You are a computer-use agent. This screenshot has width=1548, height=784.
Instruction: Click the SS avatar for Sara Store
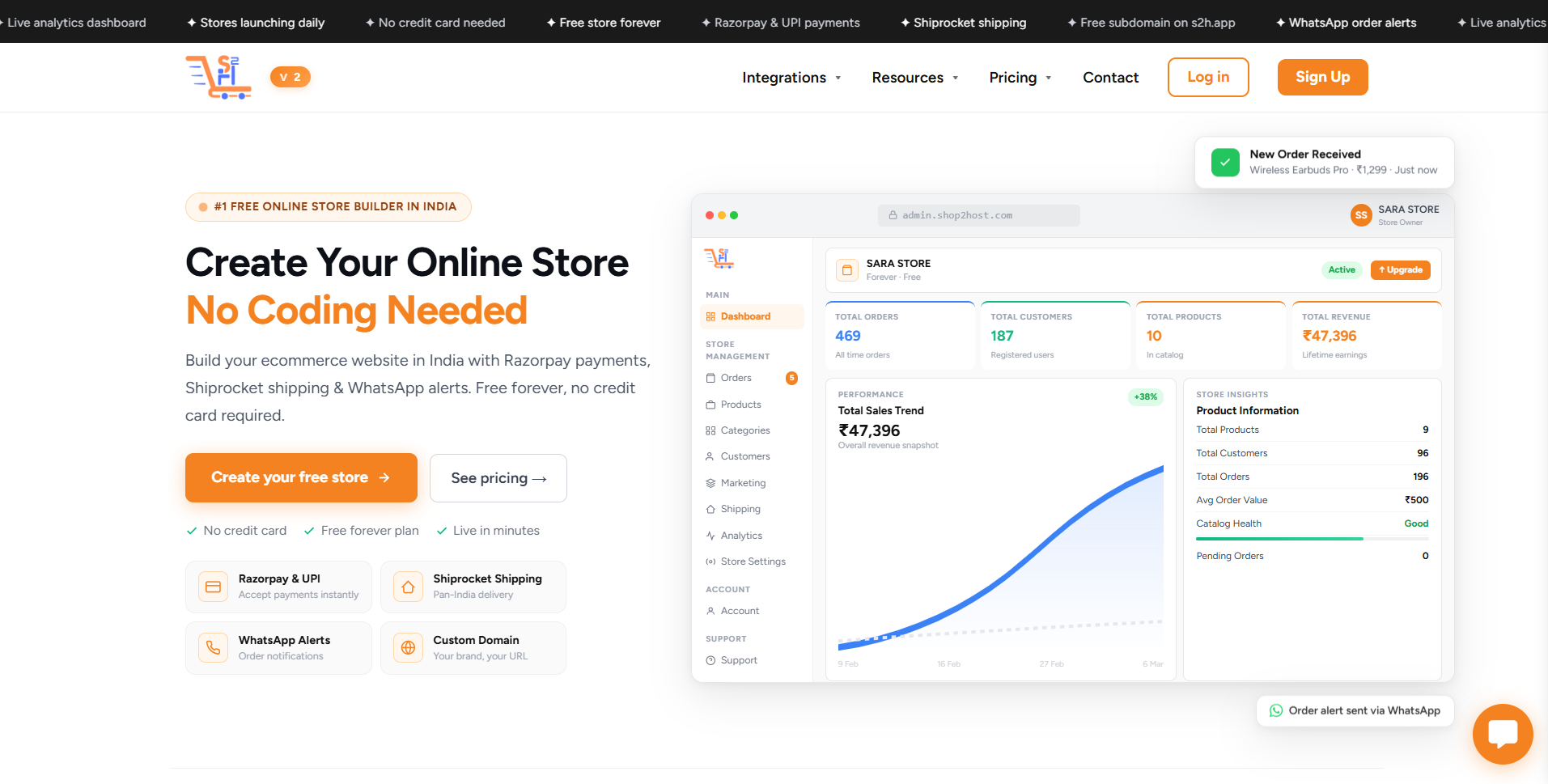(x=1361, y=215)
